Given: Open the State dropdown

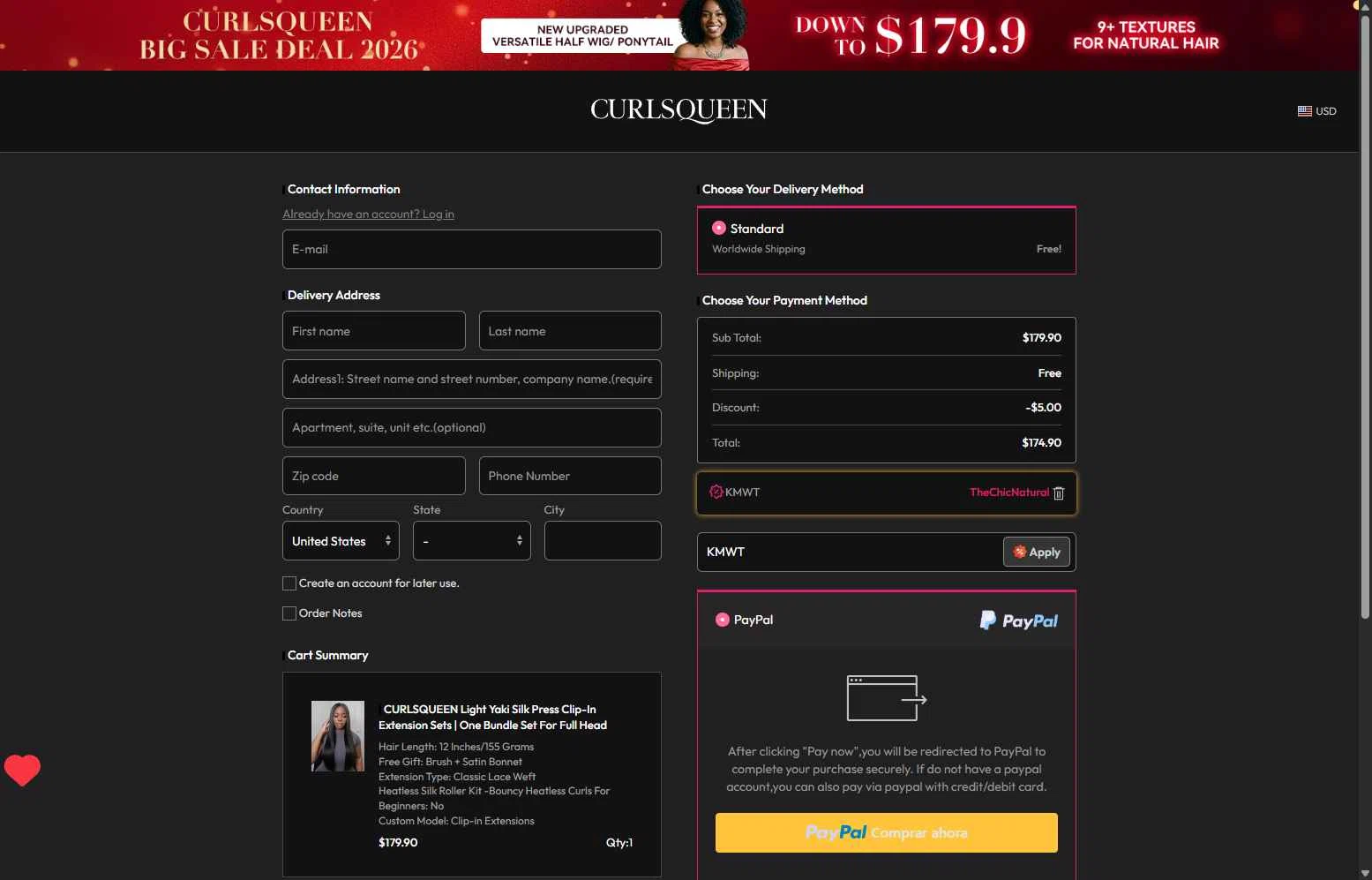Looking at the screenshot, I should point(472,541).
